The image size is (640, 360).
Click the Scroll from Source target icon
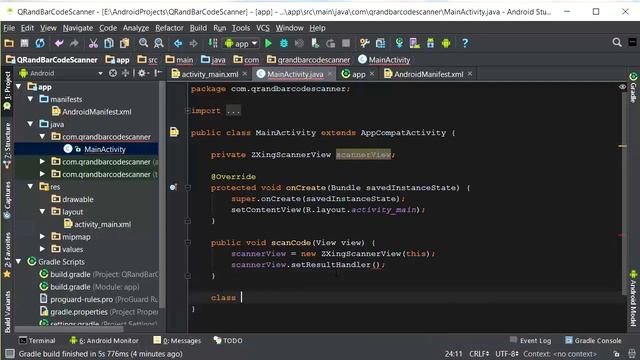tap(113, 73)
